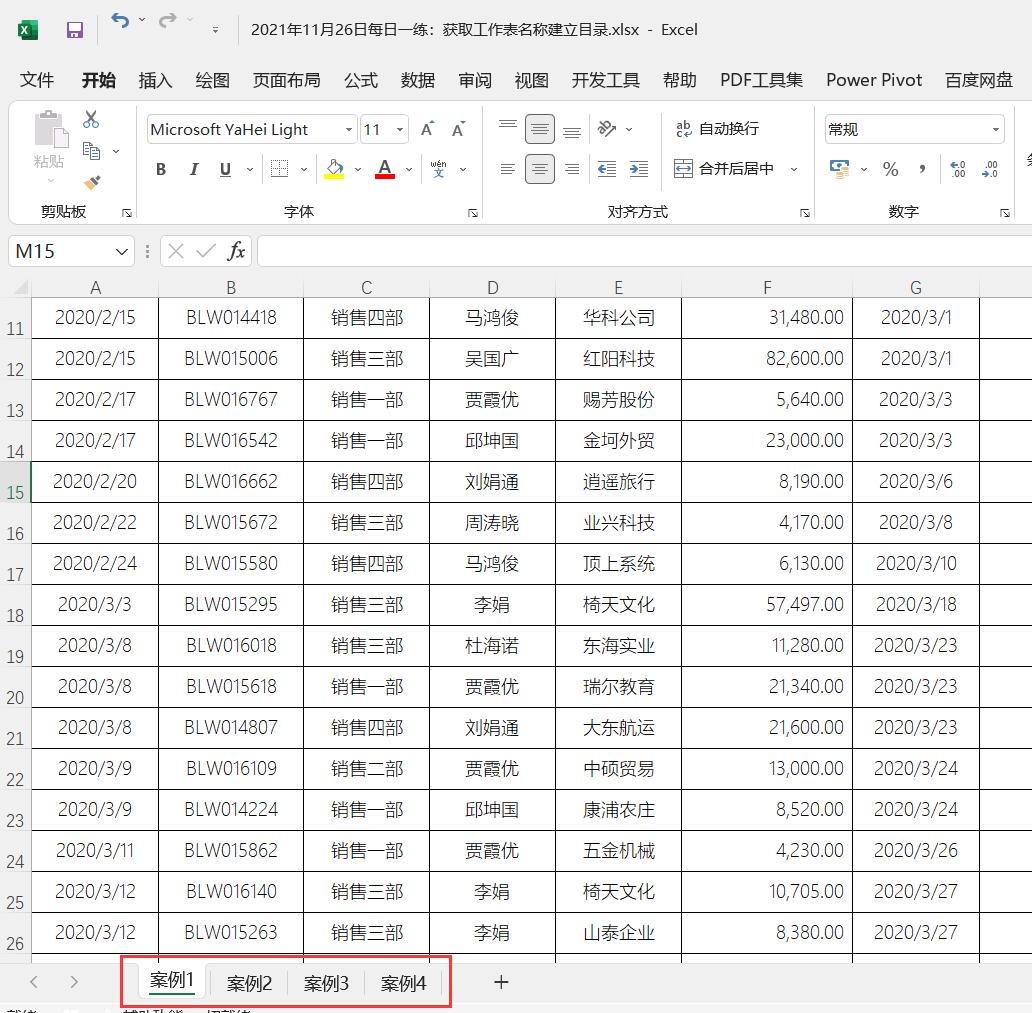Click the Undo arrow icon
This screenshot has height=1013, width=1032.
pyautogui.click(x=120, y=20)
